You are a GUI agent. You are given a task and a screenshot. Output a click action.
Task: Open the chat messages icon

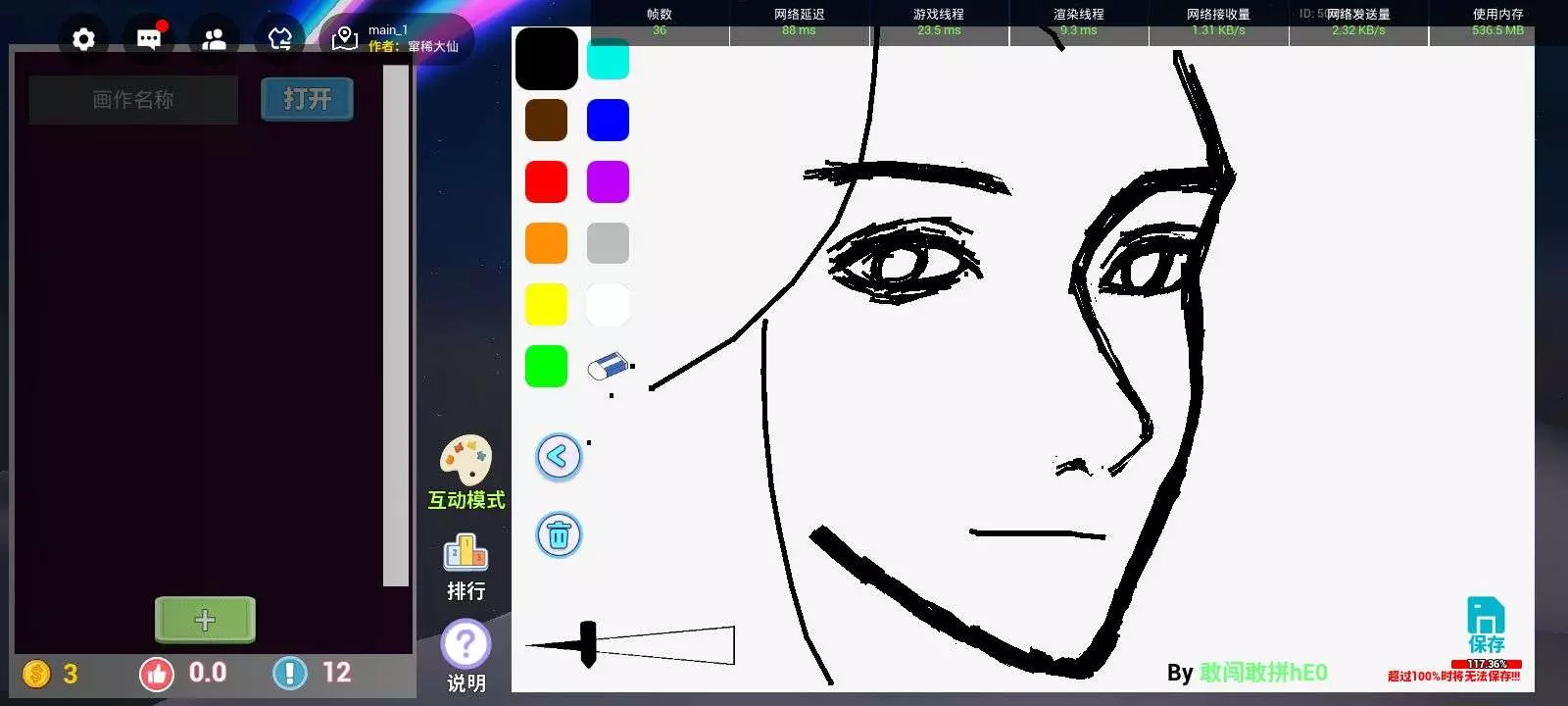(149, 39)
